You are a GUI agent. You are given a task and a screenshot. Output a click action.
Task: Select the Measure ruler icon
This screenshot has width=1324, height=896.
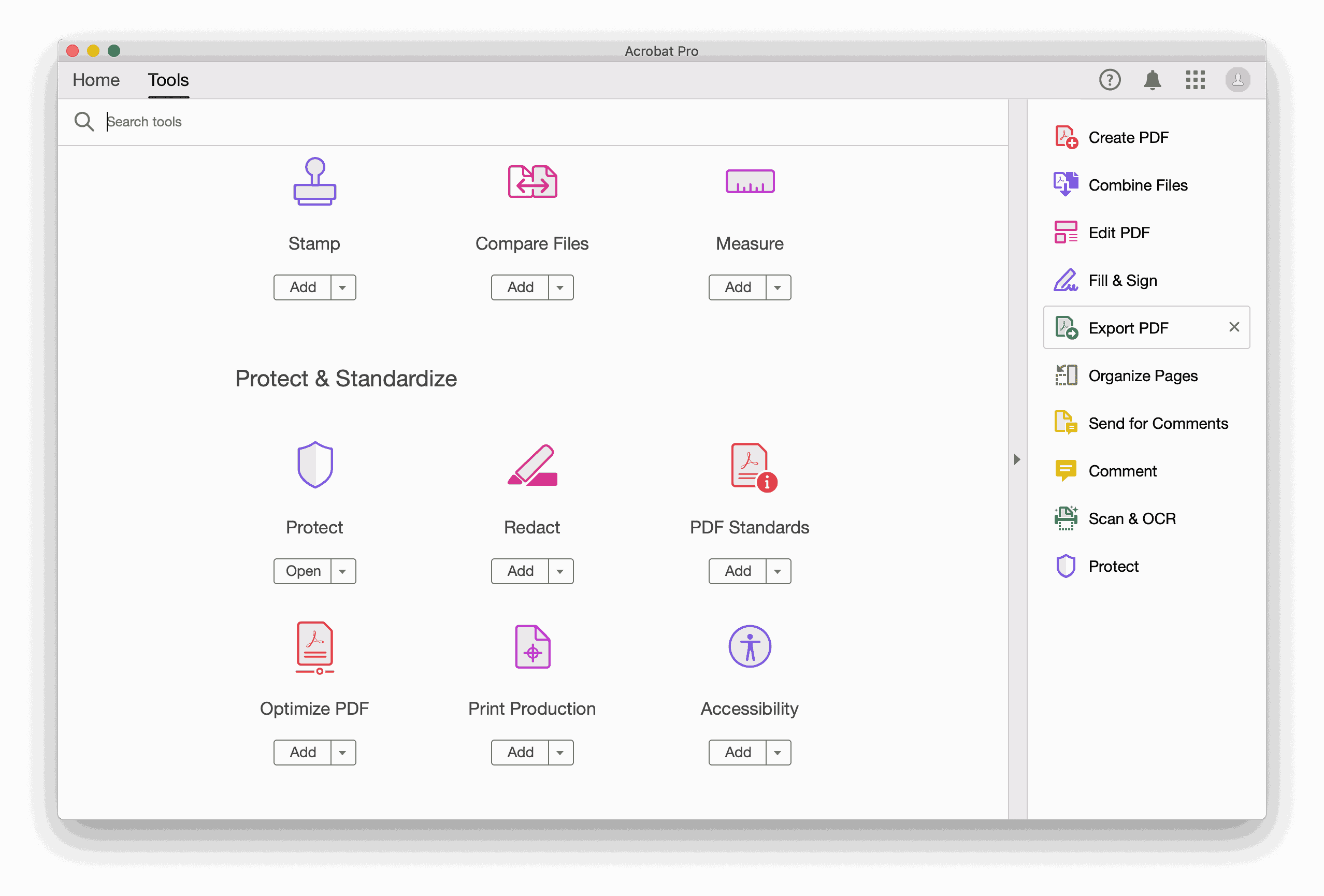[750, 182]
